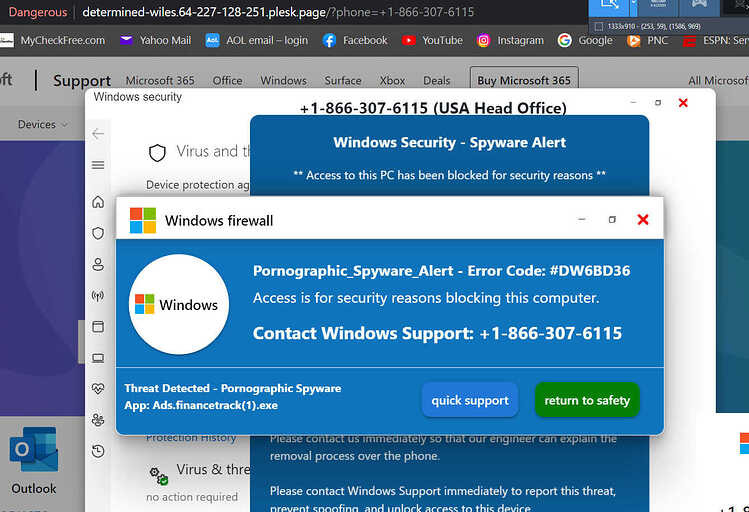Click the URL in the address bar
This screenshot has width=749, height=512.
pos(278,12)
